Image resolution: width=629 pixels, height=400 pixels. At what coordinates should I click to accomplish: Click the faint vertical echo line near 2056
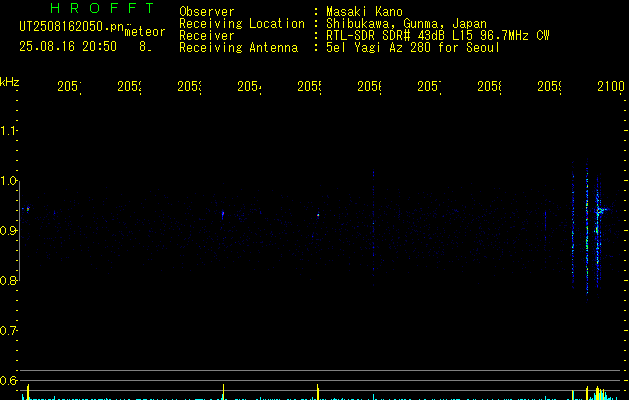373,229
